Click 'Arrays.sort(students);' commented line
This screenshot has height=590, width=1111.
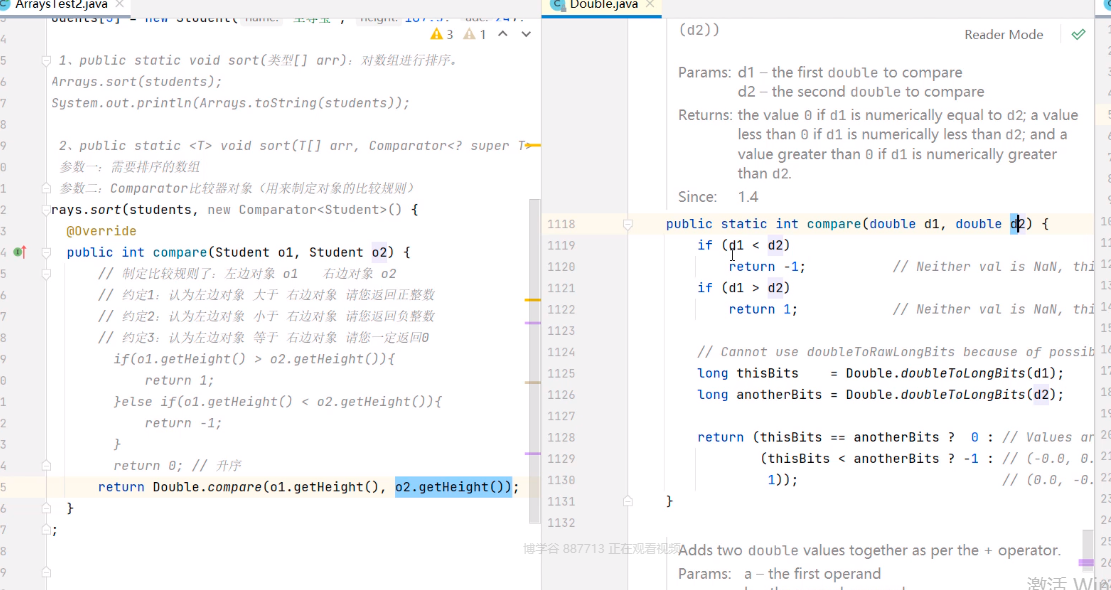[x=137, y=81]
